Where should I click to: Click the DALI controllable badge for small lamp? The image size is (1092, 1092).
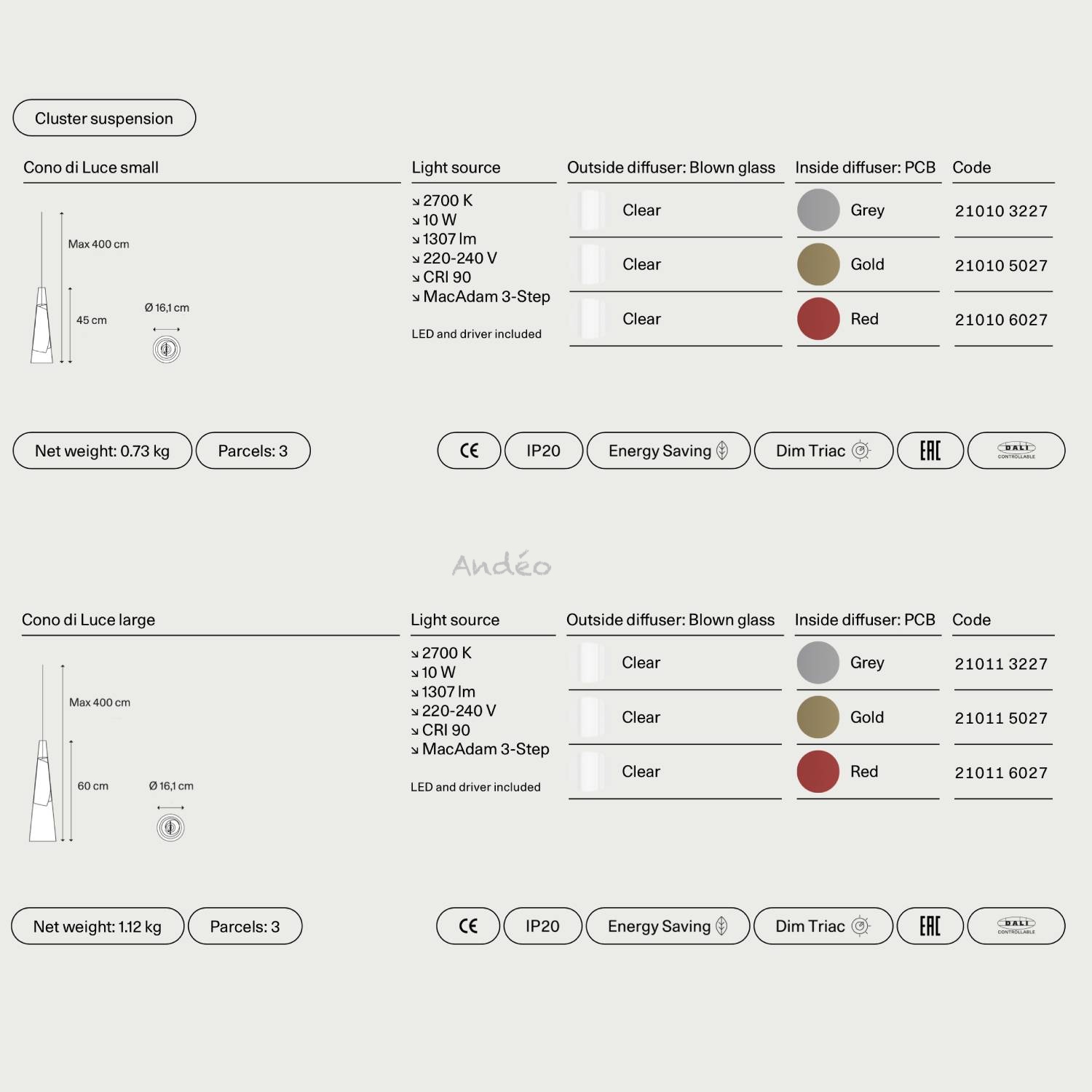(x=1016, y=451)
